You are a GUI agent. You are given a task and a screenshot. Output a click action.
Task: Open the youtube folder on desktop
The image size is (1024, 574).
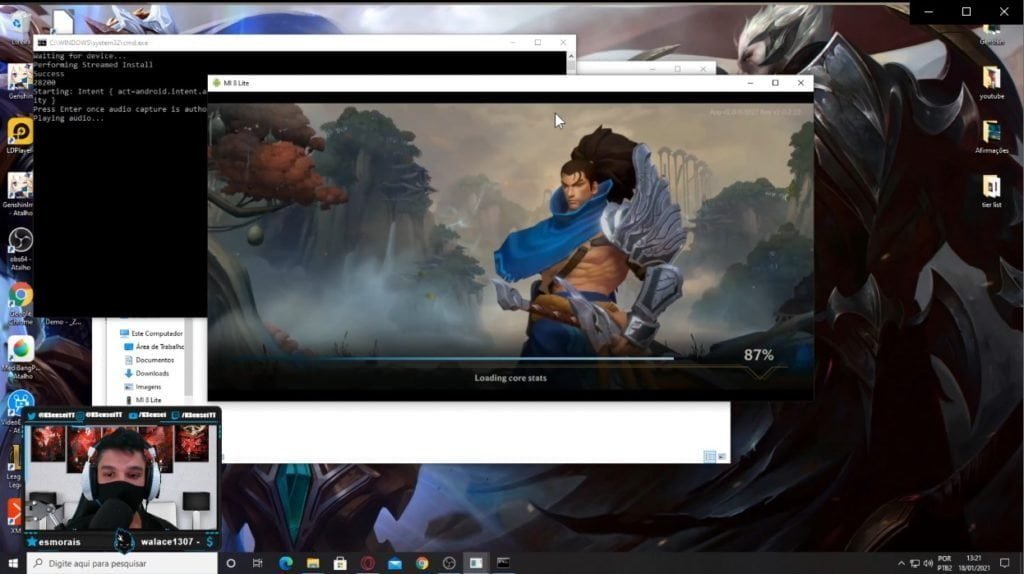click(991, 80)
